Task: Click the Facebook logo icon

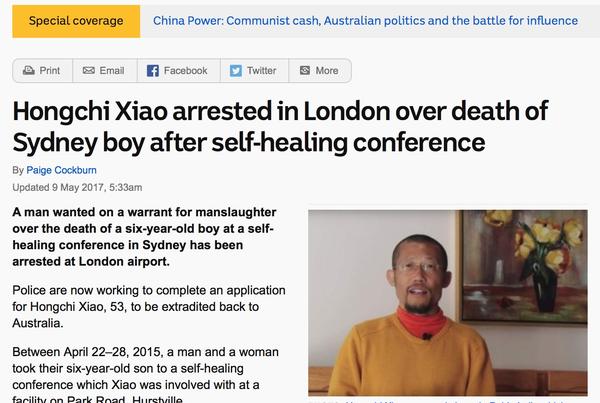Action: pos(153,70)
